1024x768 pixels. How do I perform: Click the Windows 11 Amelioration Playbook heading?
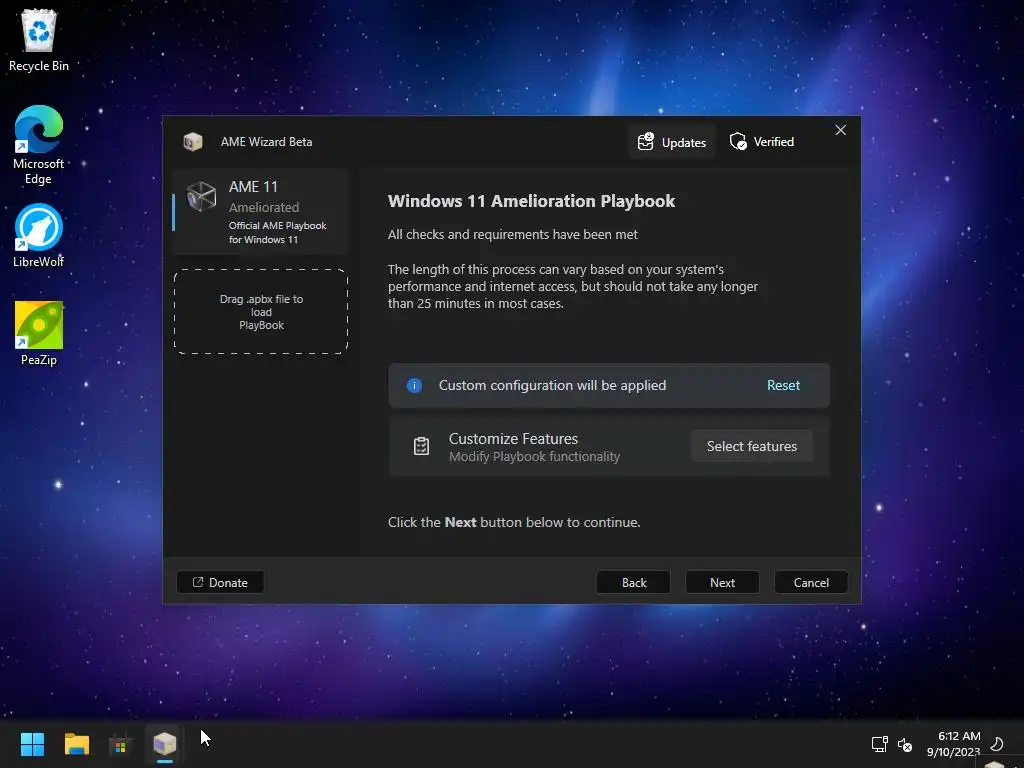[x=531, y=201]
